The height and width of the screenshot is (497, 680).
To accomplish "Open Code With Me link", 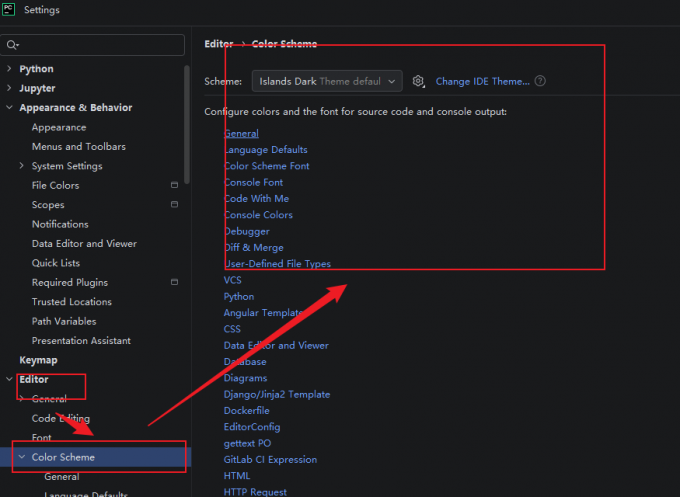I will pyautogui.click(x=256, y=199).
